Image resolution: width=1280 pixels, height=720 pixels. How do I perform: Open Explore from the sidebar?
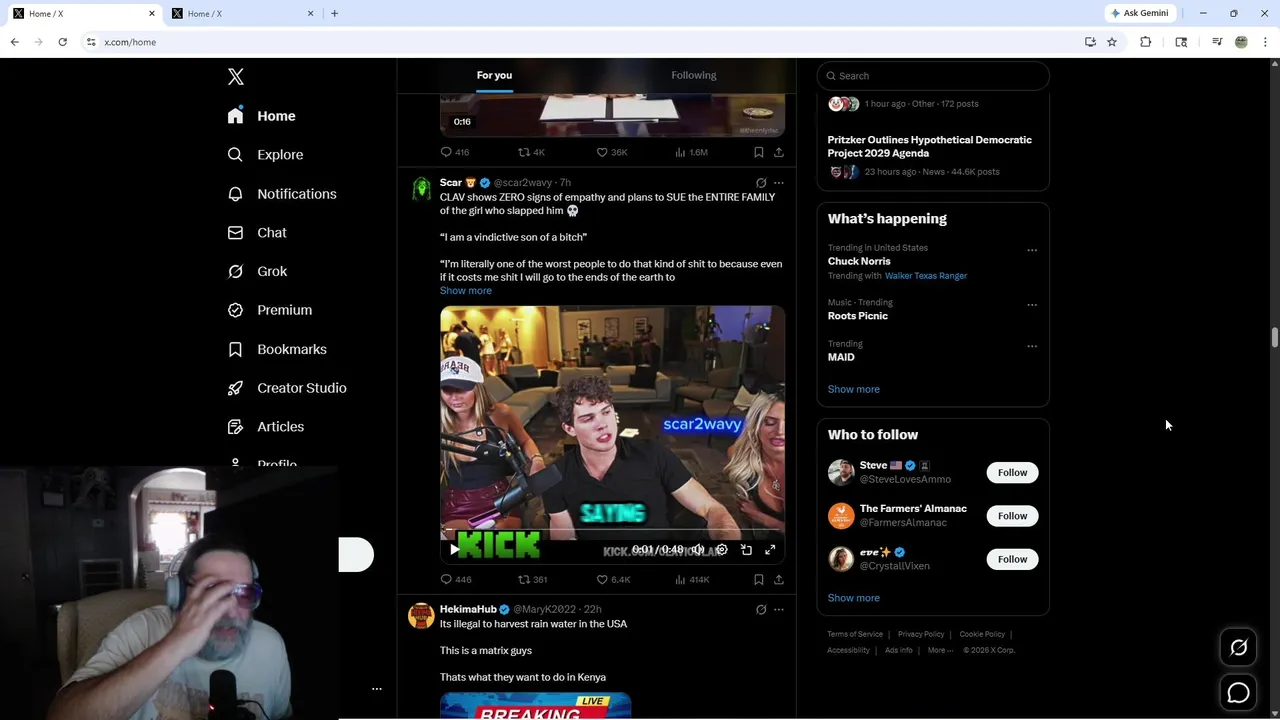click(x=265, y=155)
